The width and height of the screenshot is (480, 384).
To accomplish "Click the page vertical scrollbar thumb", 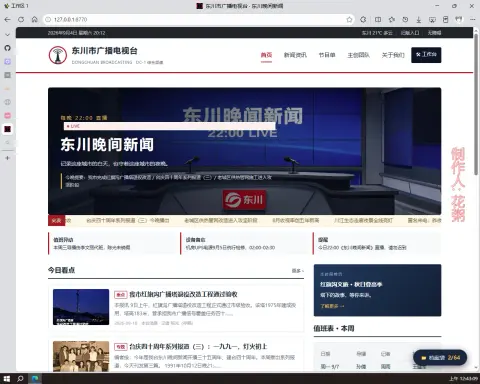I will click(x=476, y=103).
